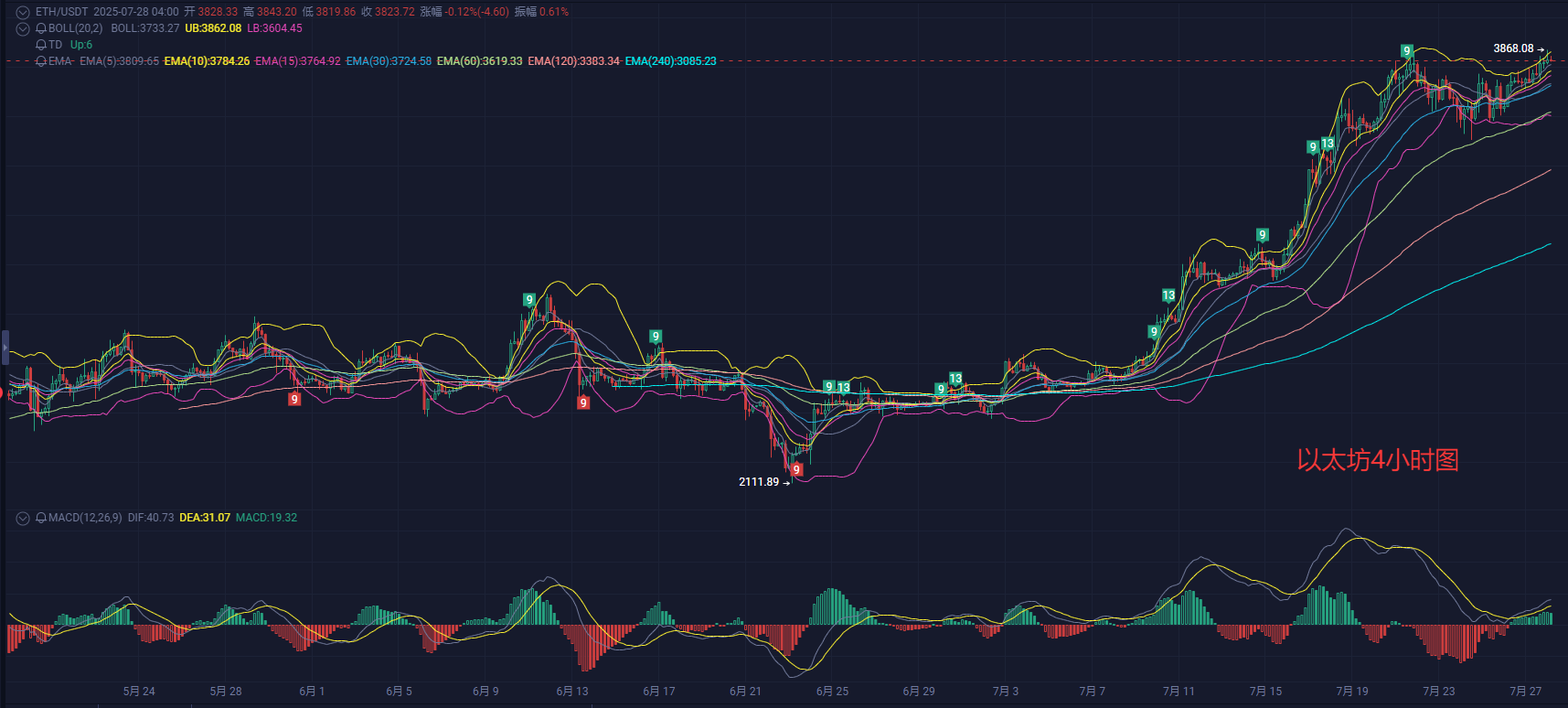This screenshot has height=708, width=1568.
Task: Click the open price 3828.33
Action: coord(218,12)
